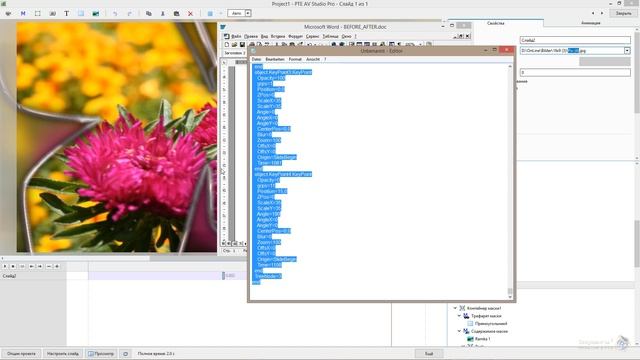
Task: Select the Rectangle frame tool icon
Action: [x=38, y=13]
